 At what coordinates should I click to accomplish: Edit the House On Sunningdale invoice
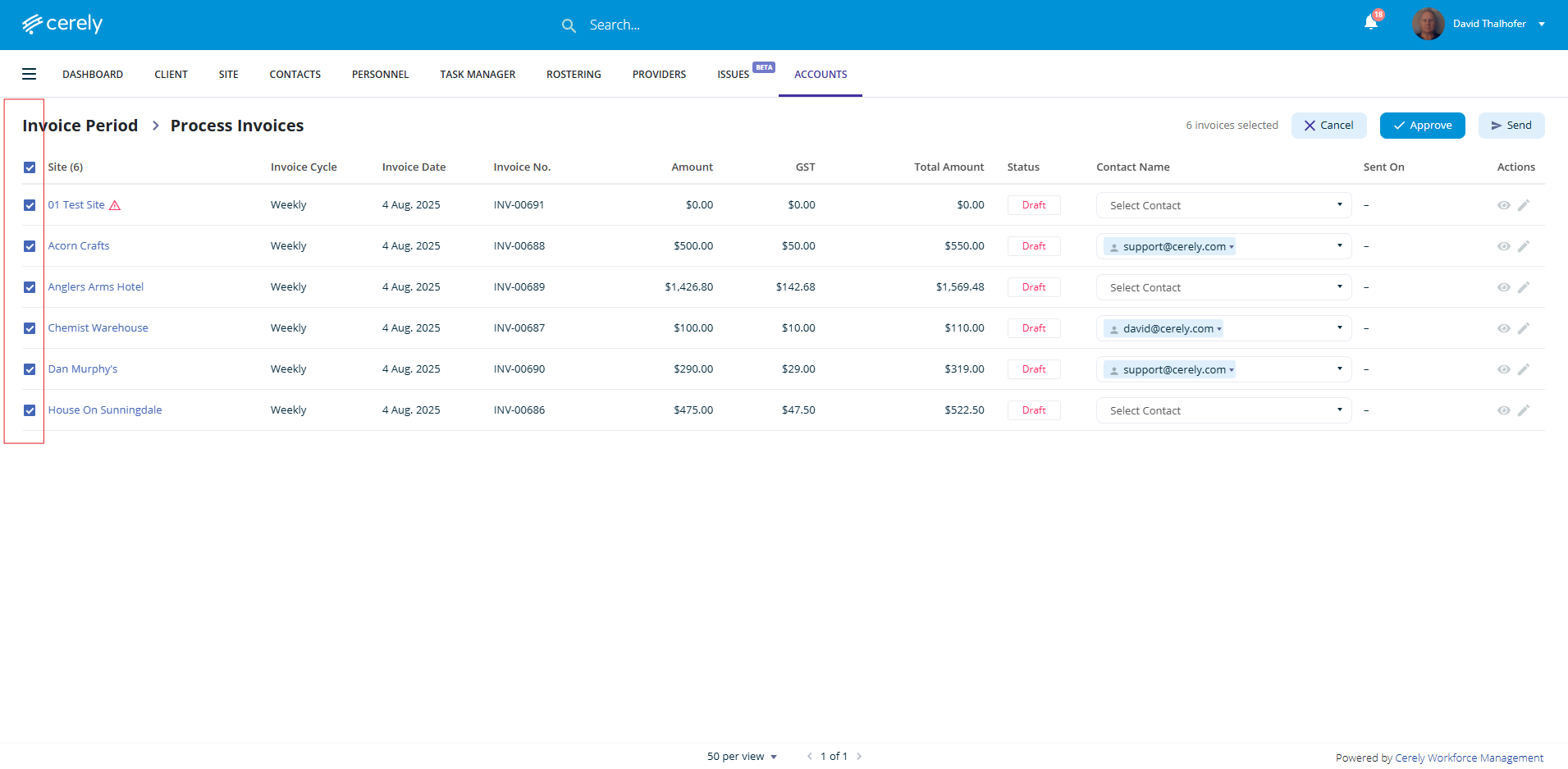1523,410
